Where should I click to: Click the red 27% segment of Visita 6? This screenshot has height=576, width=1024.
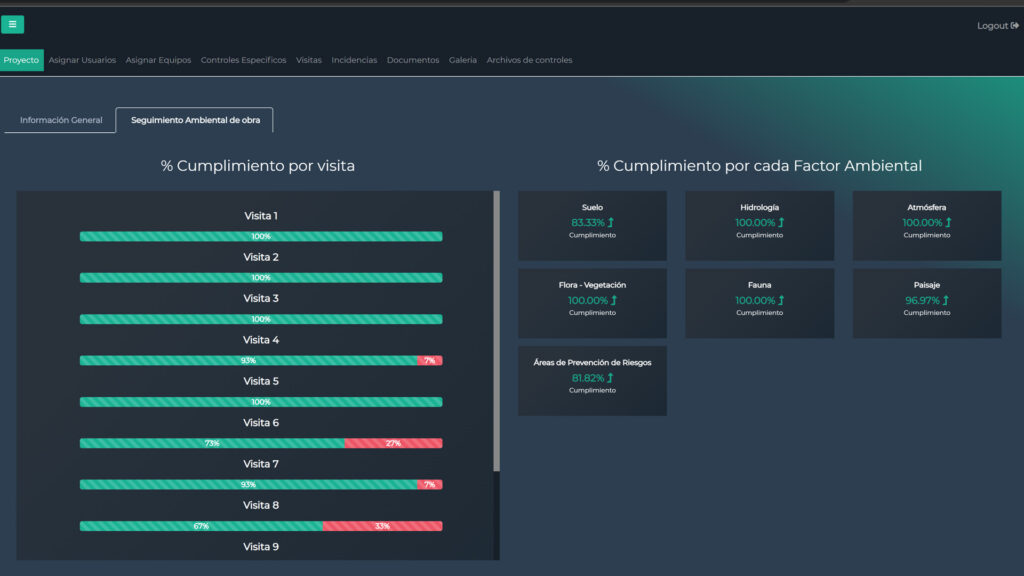coord(394,443)
